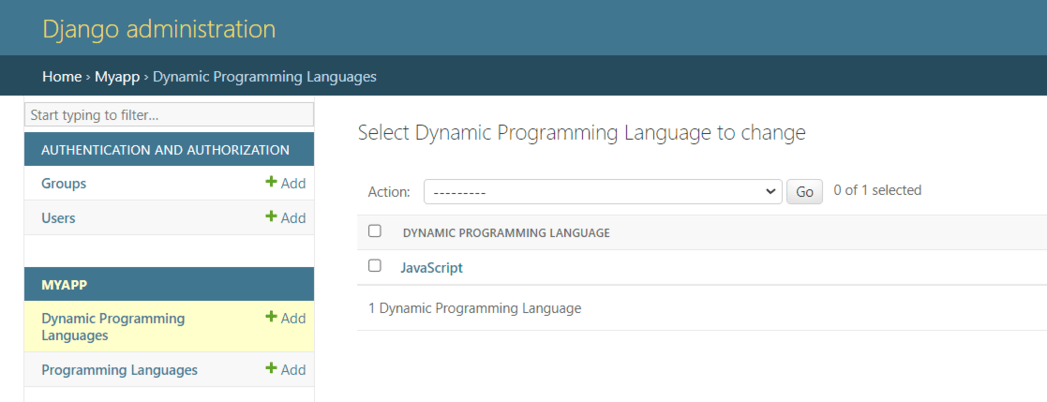Open the MYAPP section header
Viewport: 1047px width, 402px height.
(64, 285)
